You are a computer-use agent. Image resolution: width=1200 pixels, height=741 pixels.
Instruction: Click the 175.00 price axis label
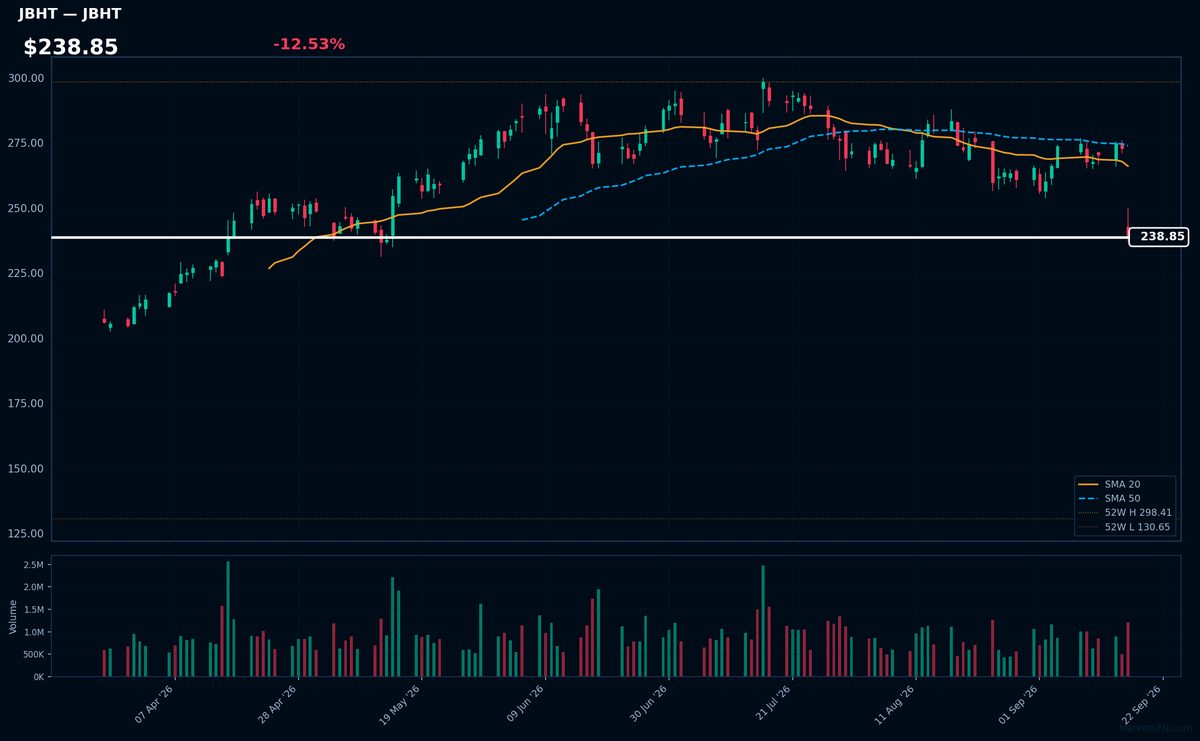pyautogui.click(x=26, y=403)
